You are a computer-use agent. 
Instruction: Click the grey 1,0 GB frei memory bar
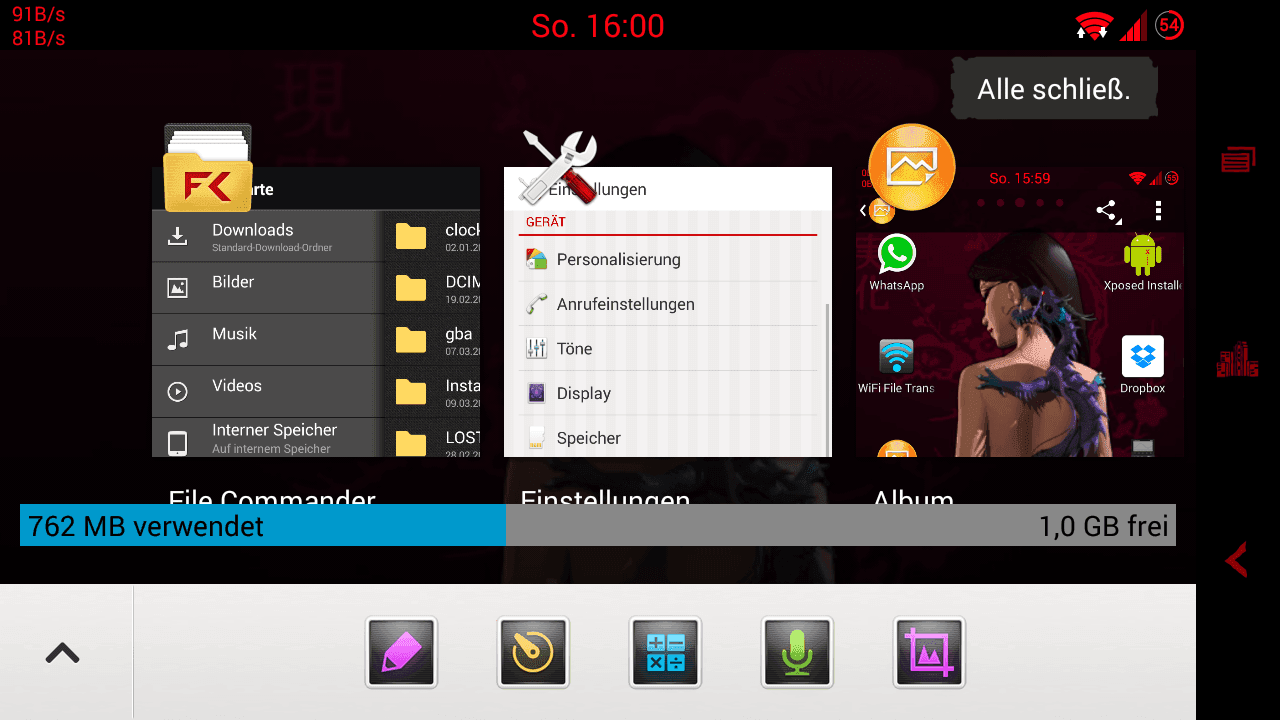tap(841, 525)
